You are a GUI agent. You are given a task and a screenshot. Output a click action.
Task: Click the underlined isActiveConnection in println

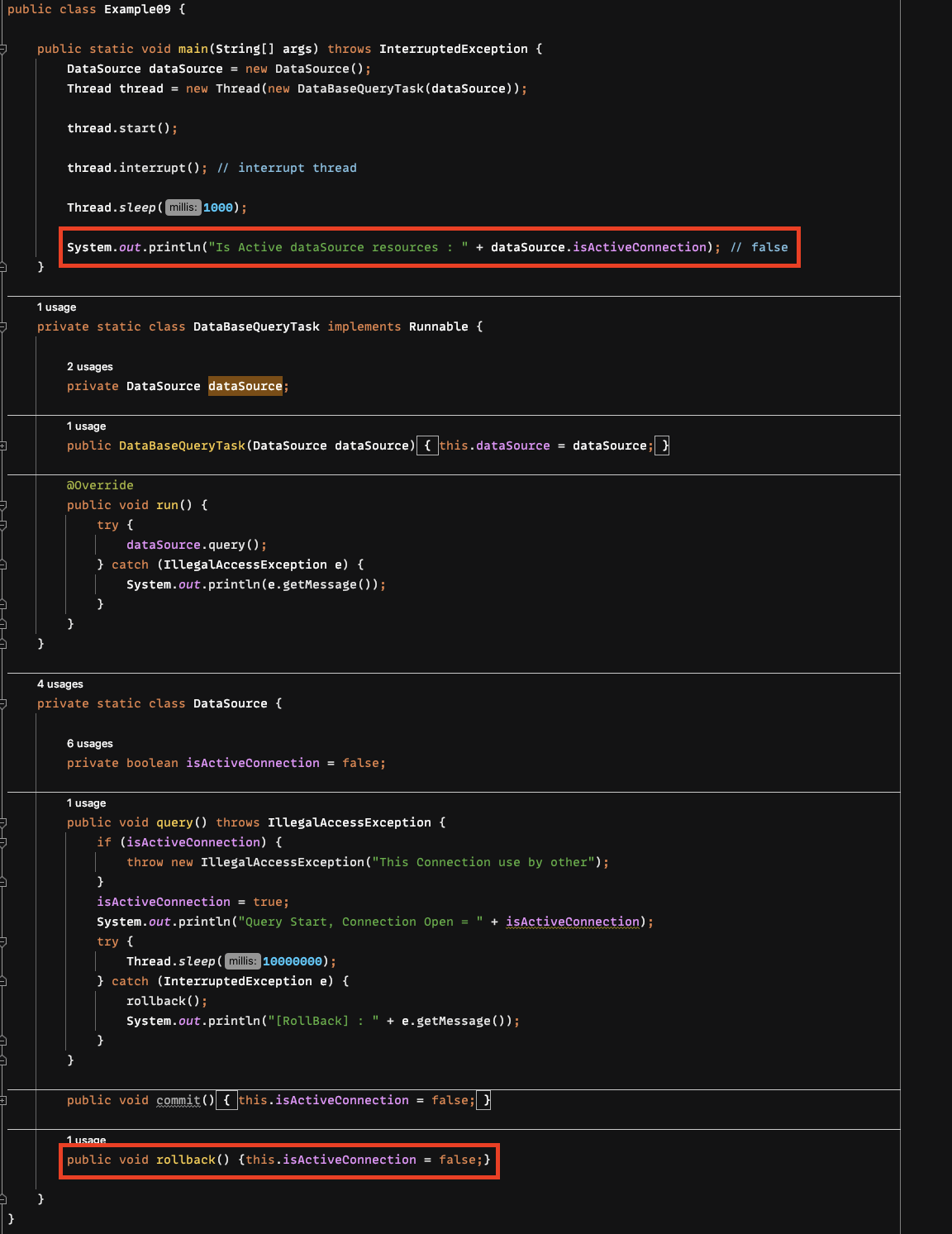573,922
